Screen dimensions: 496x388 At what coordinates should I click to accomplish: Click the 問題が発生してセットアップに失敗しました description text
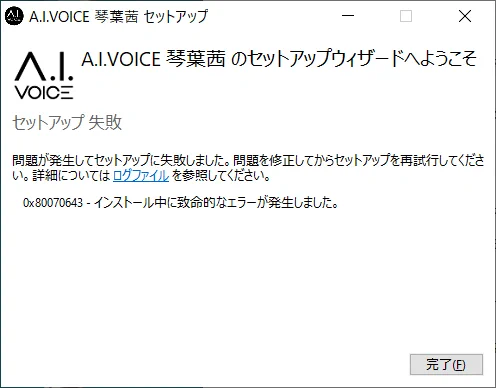point(248,168)
